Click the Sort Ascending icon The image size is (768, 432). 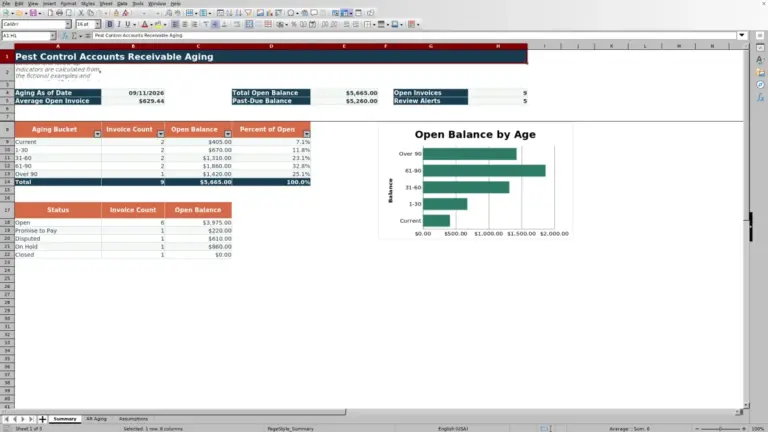point(229,13)
